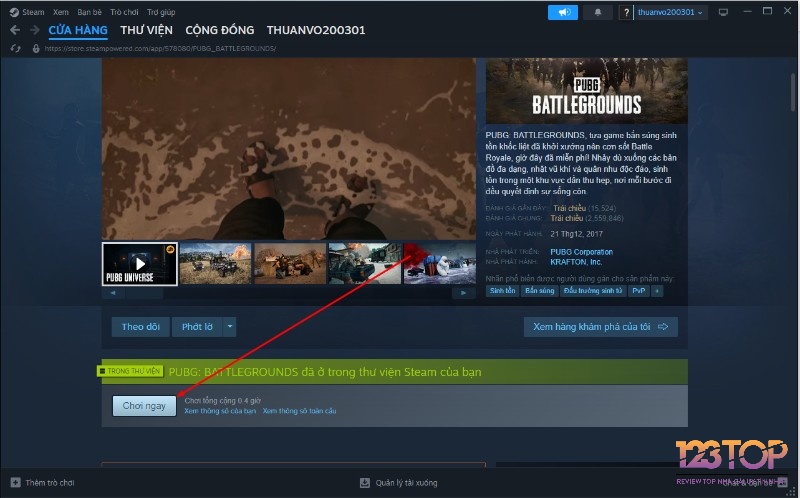The height and width of the screenshot is (498, 800).
Task: Click the PUBG BATTLEGROUNDS header image
Action: [x=586, y=91]
